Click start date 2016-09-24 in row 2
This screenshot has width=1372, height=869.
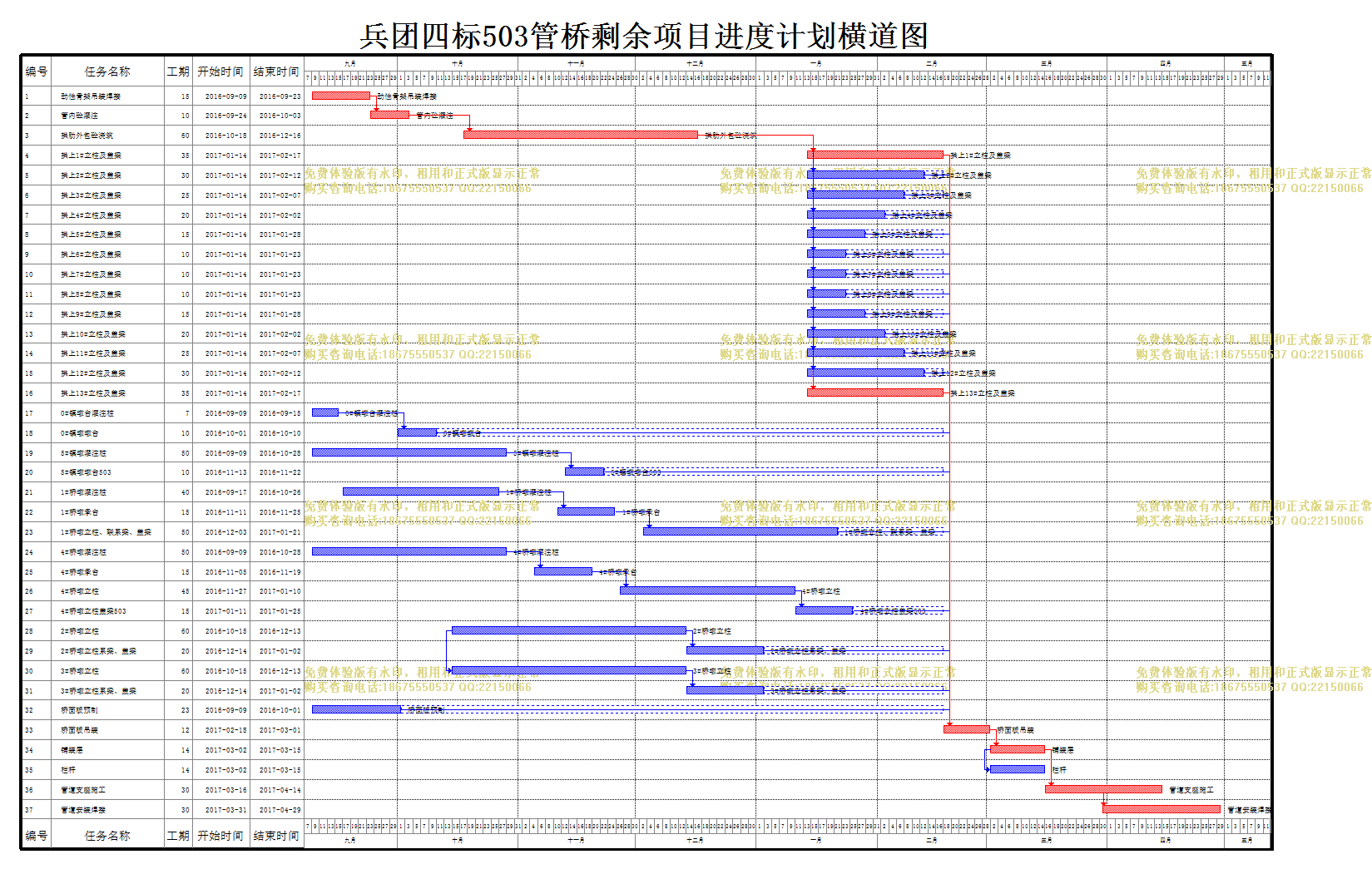pyautogui.click(x=226, y=116)
